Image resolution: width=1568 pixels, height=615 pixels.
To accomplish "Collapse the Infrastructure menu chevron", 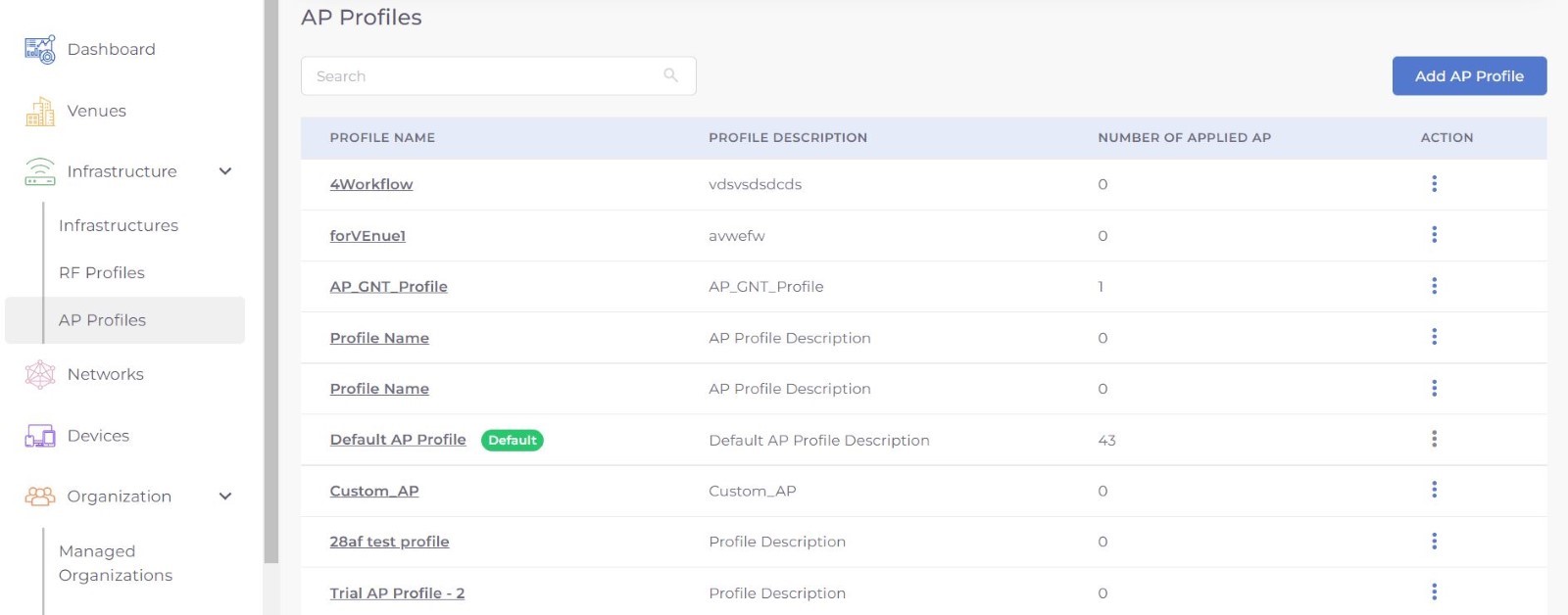I will [225, 171].
